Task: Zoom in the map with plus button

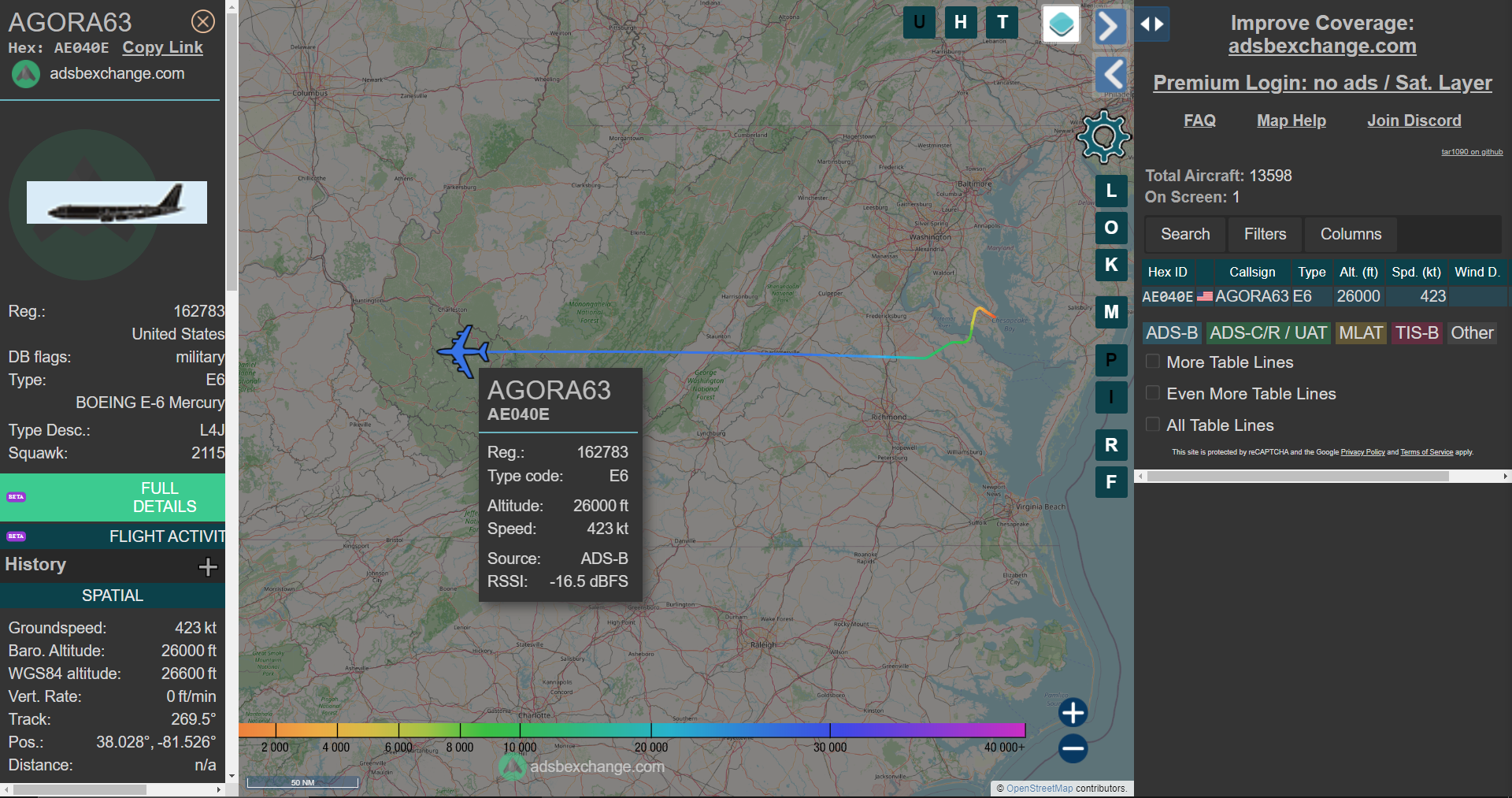Action: click(1073, 712)
